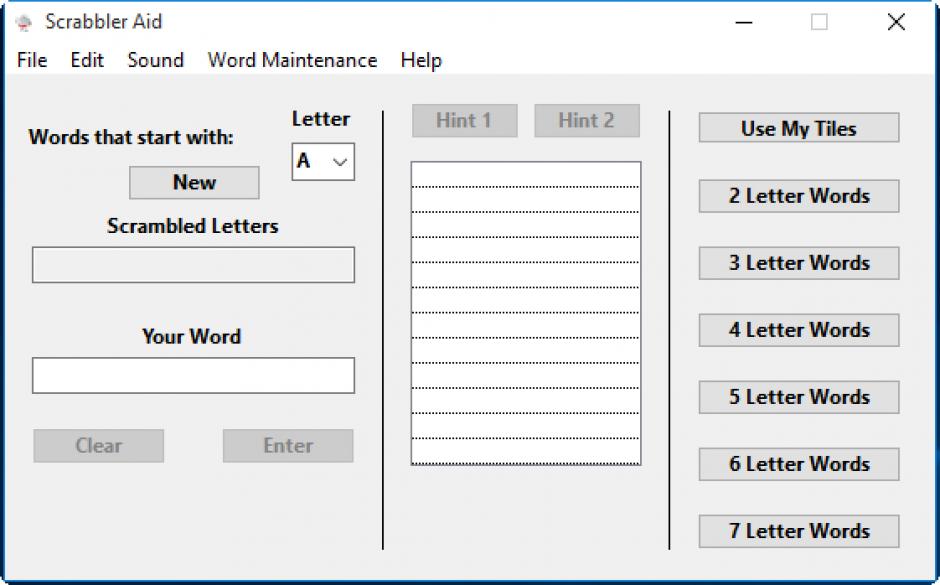The width and height of the screenshot is (940, 585).
Task: Click the Enter button
Action: (x=288, y=445)
